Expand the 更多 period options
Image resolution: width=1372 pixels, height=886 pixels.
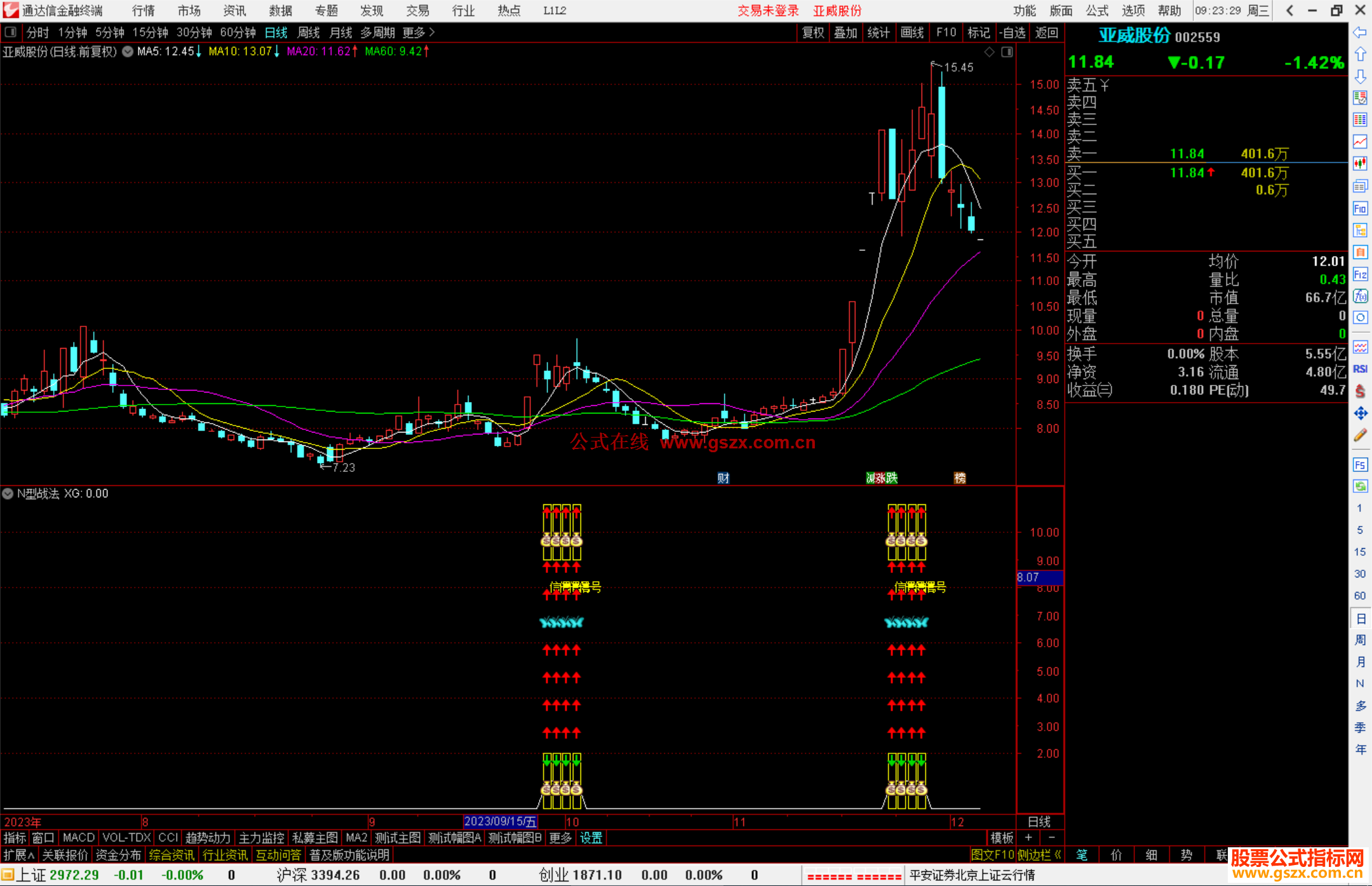[x=419, y=32]
